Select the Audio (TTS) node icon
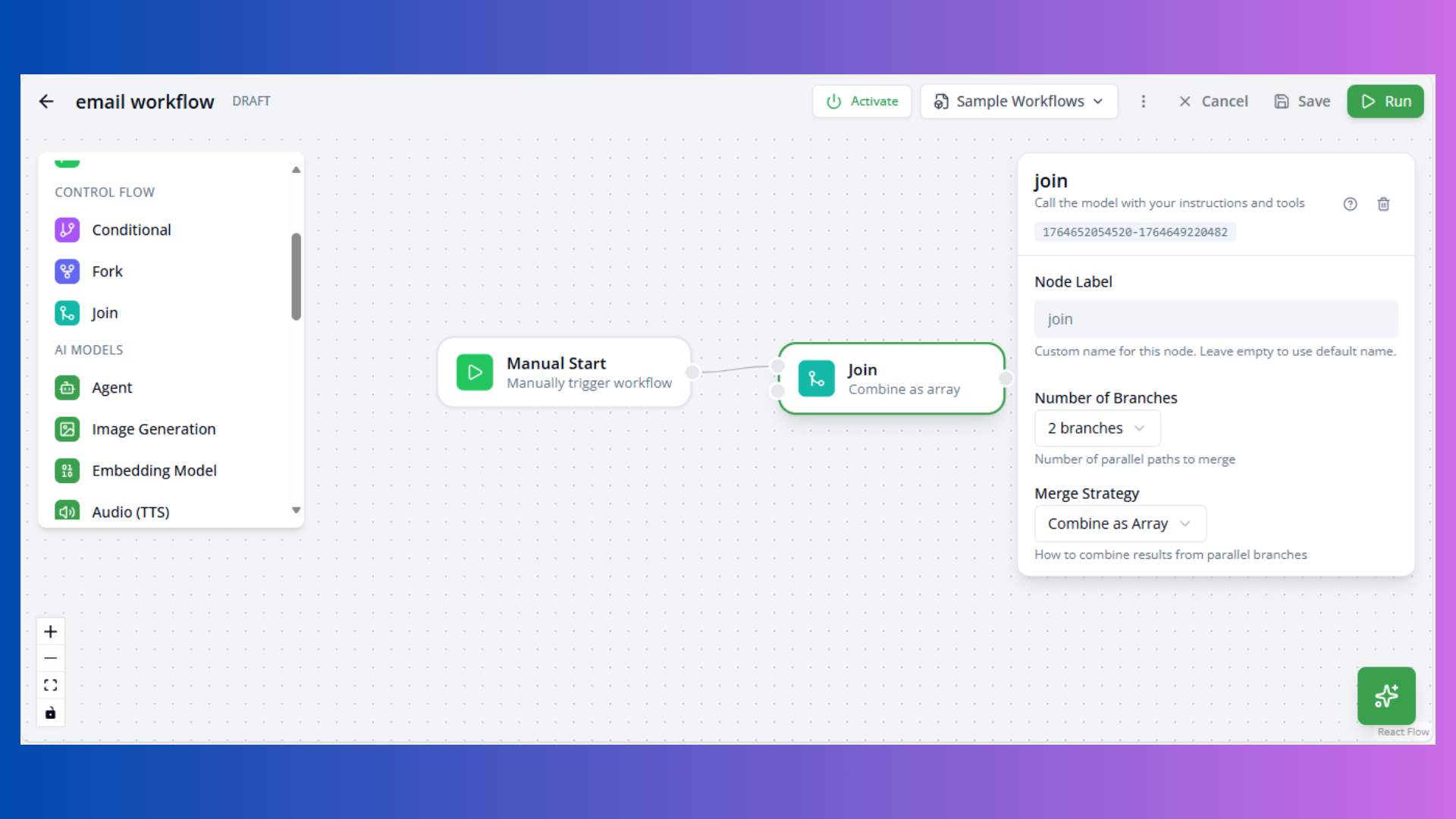Screen dimensions: 1456x819 (67, 511)
